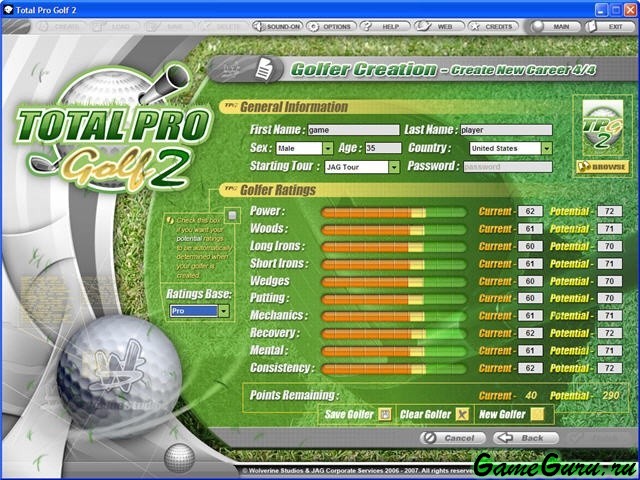Open the Sex dropdown
The height and width of the screenshot is (480, 640).
click(x=304, y=148)
